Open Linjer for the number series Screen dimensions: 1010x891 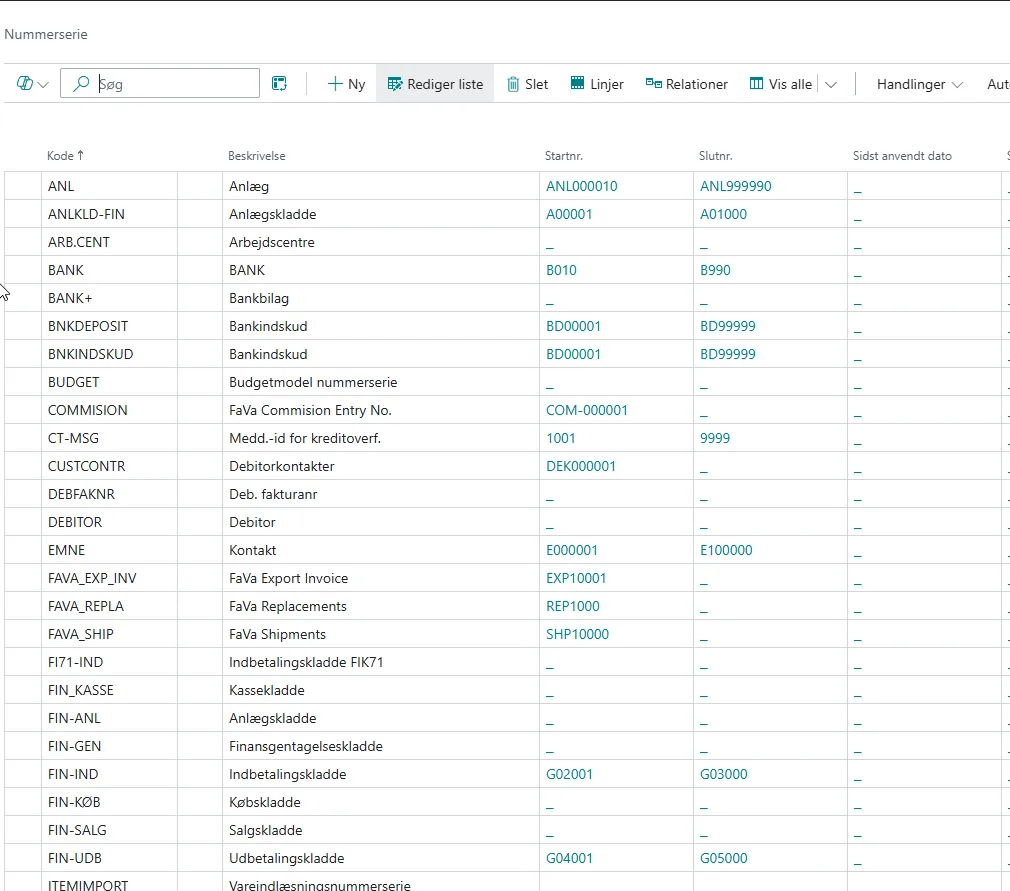click(x=597, y=84)
